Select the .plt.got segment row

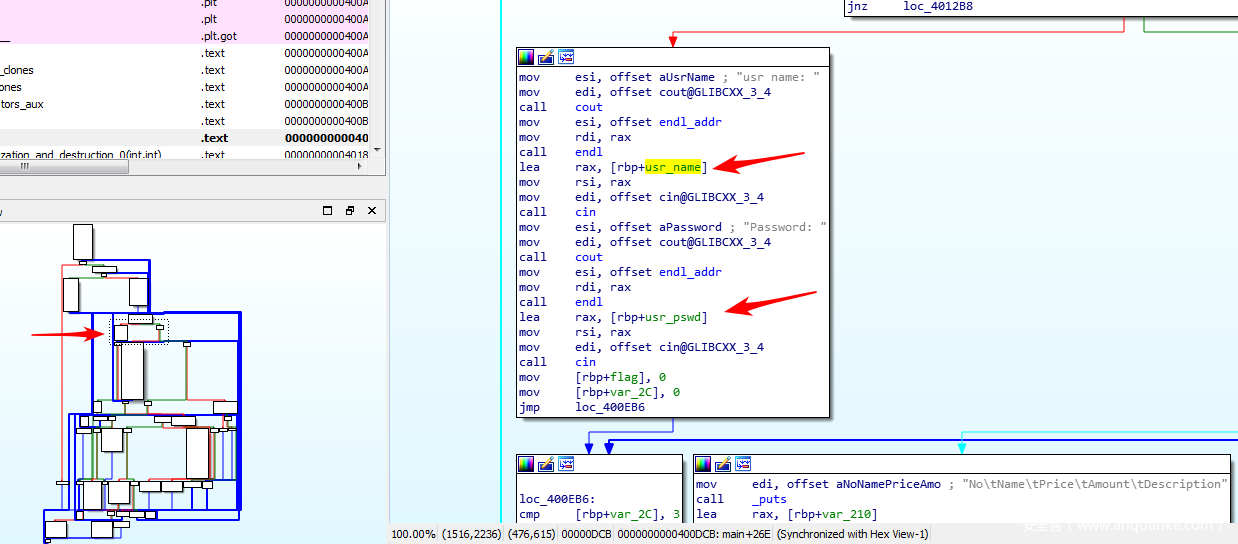(x=185, y=36)
